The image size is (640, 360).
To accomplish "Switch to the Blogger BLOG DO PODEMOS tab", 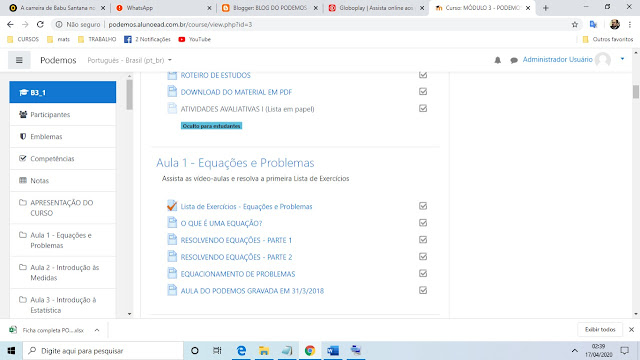I will click(270, 8).
